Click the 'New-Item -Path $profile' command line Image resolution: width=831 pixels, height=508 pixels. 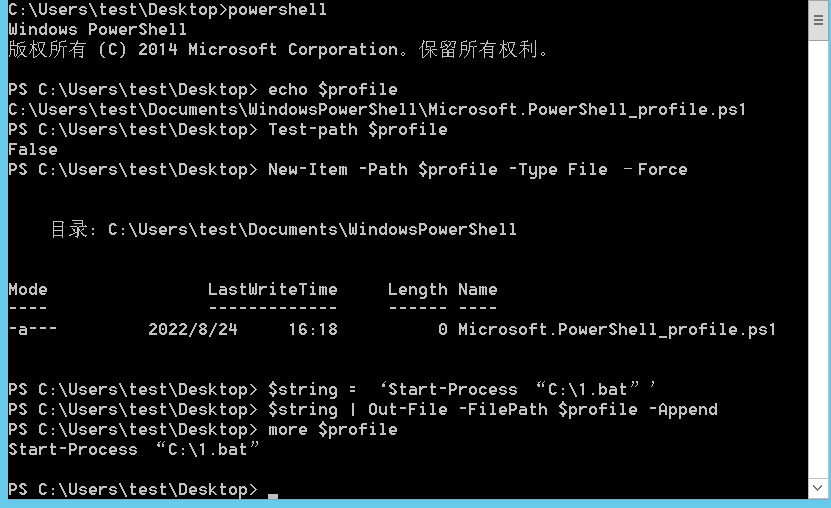click(478, 170)
